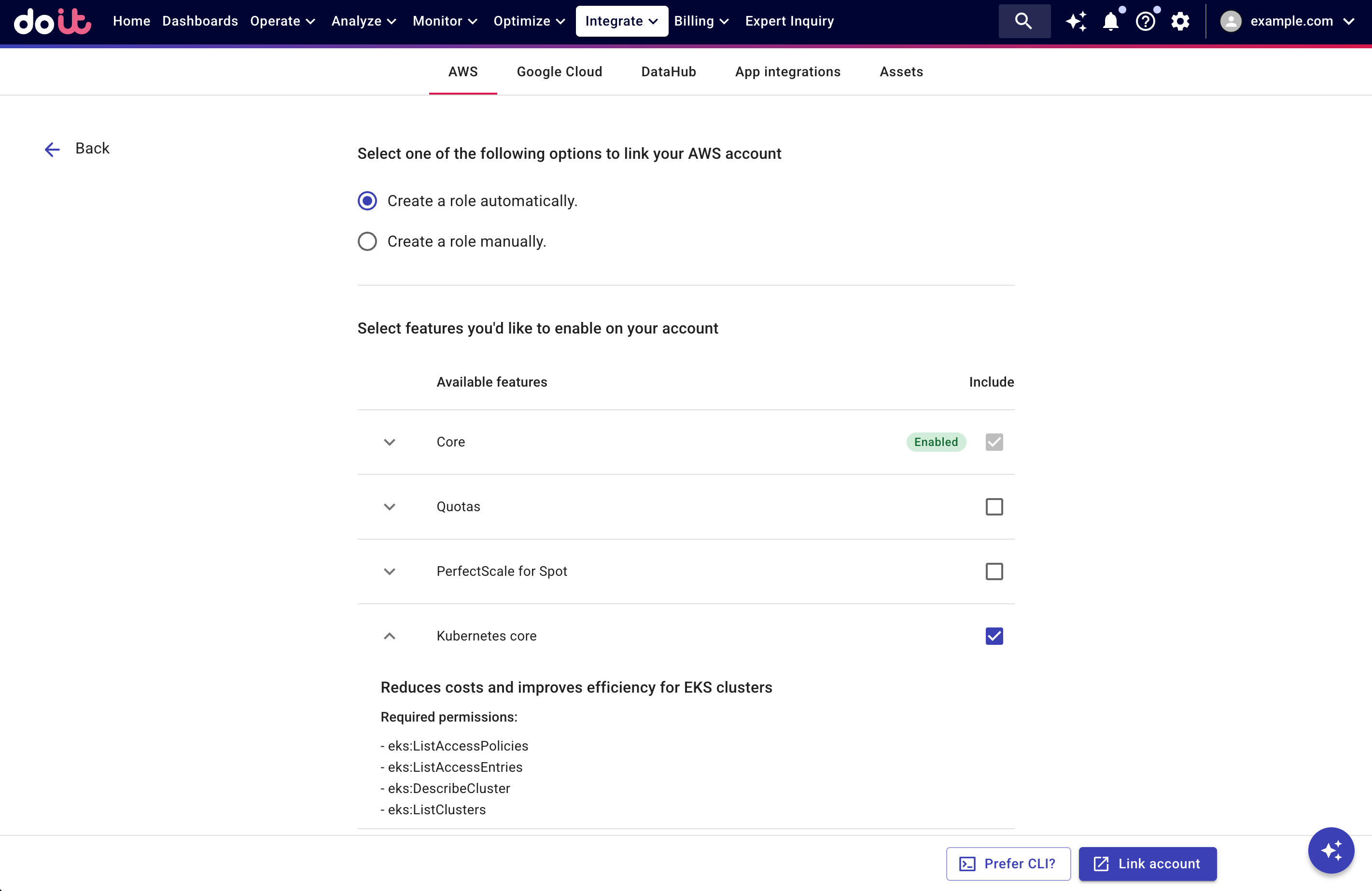Open Dashboards

[200, 21]
